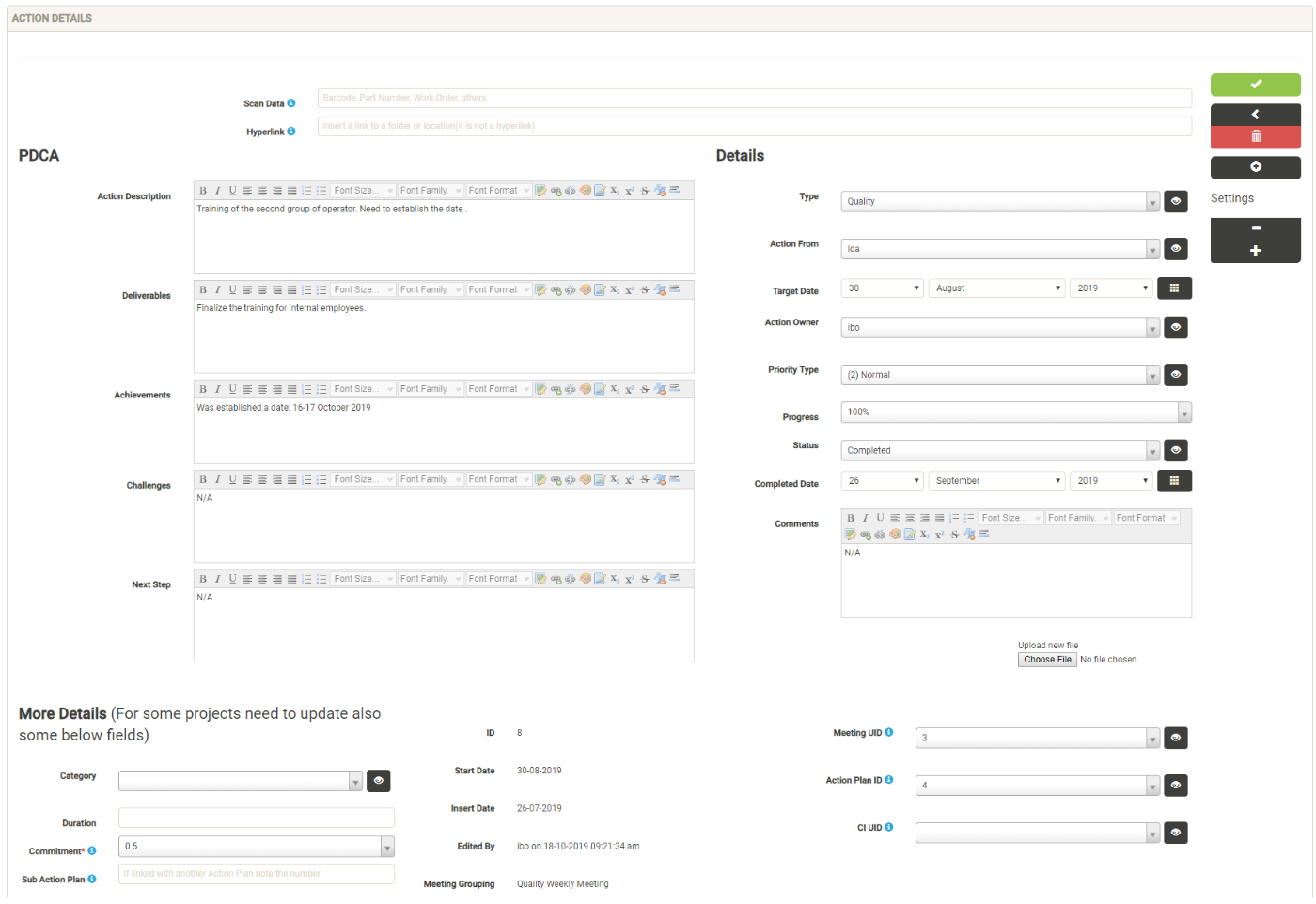1316x904 pixels.
Task: Insert numbered list in the Achievements editor
Action: coord(306,389)
